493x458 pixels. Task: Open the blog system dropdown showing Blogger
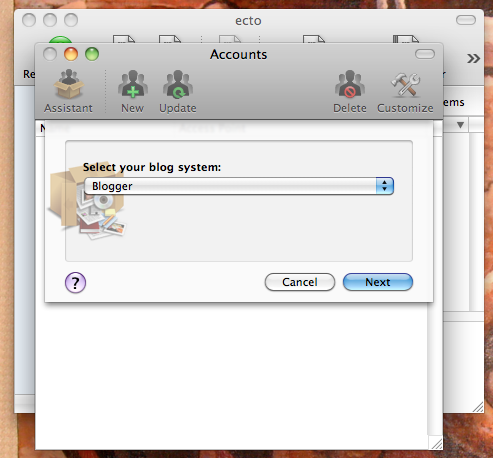pos(239,186)
